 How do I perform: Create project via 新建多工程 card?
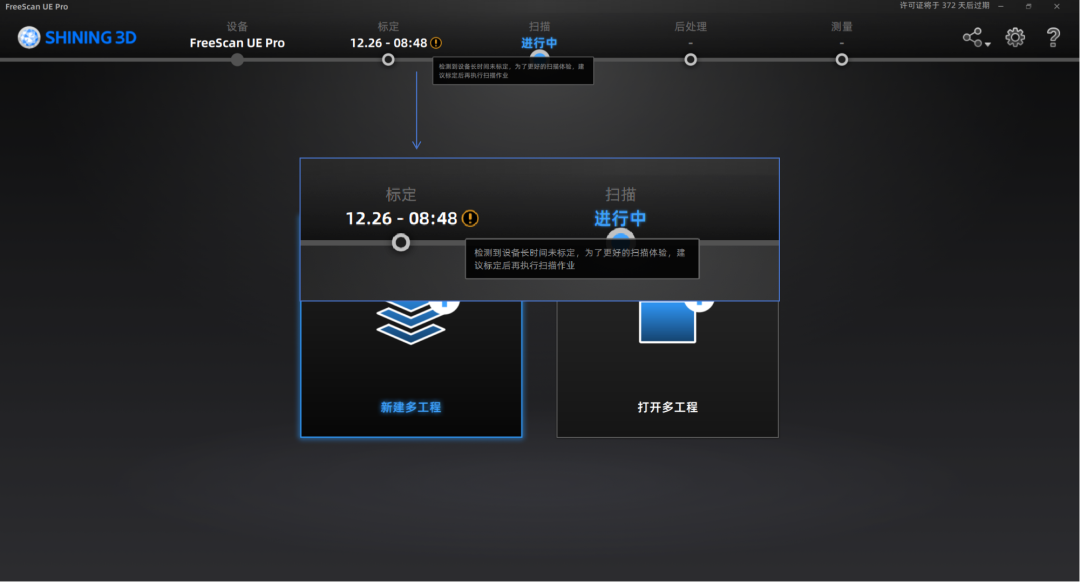point(411,368)
